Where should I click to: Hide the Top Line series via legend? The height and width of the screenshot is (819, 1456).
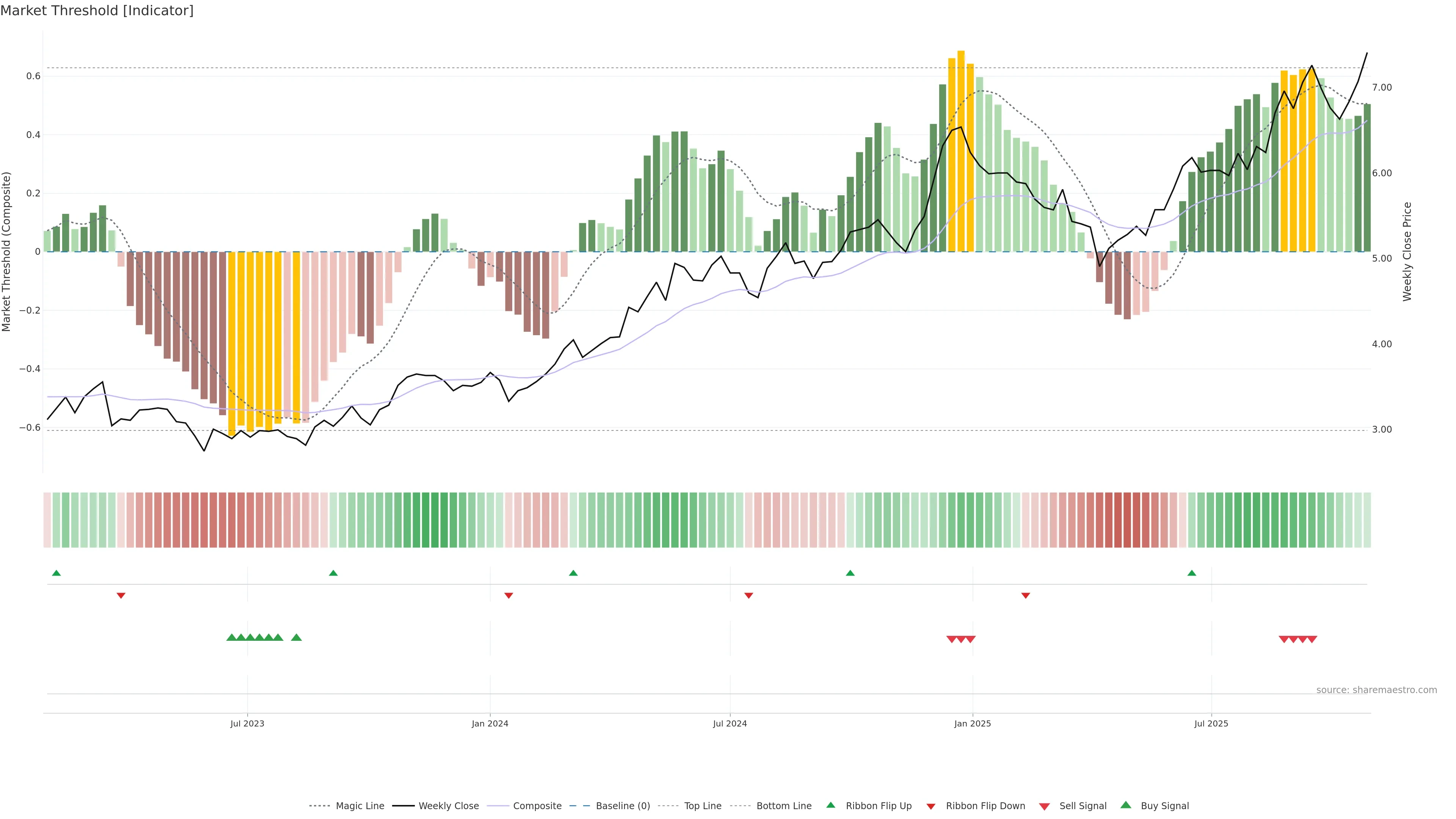tap(703, 806)
